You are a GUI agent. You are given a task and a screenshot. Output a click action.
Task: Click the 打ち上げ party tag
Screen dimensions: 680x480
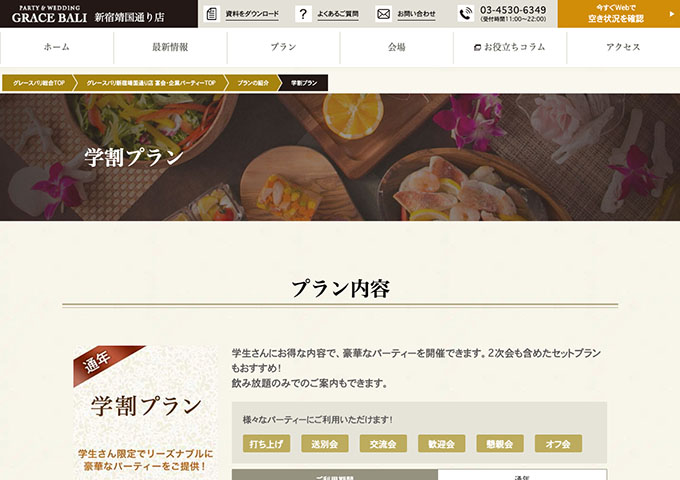coord(266,444)
